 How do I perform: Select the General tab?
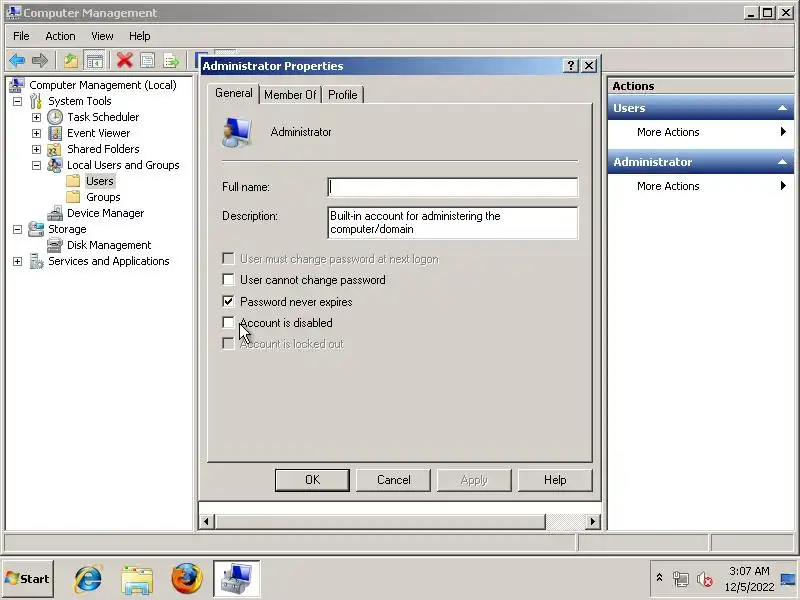point(234,93)
